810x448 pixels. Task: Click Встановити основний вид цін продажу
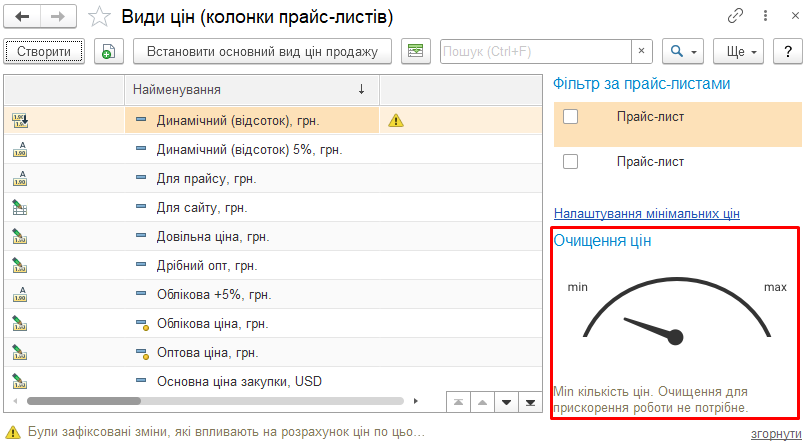click(x=262, y=52)
